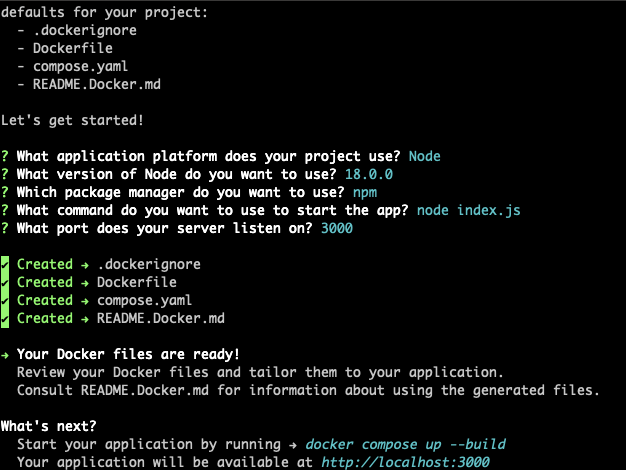Click the green checkmark beside Dockerfile created
Screen dimensions: 626x470
coord(5,283)
